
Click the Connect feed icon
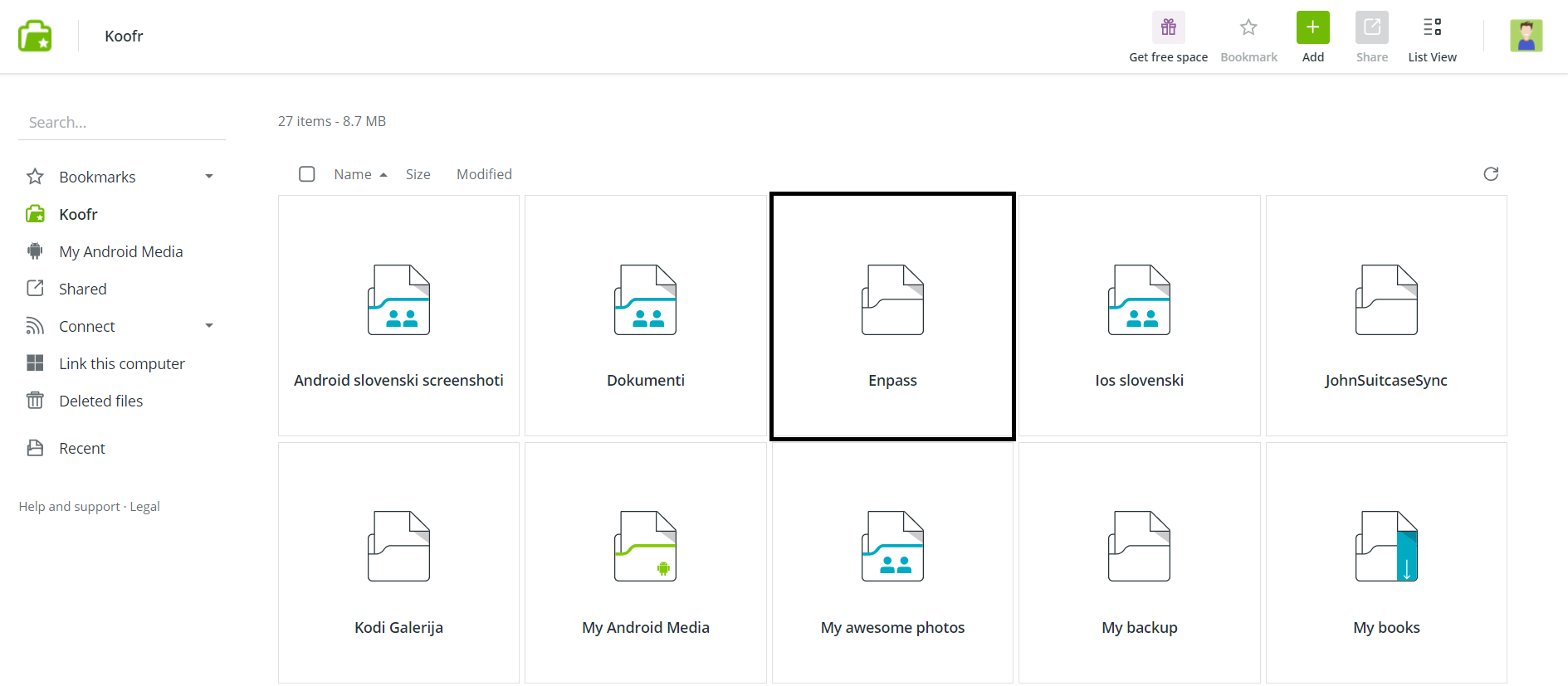point(35,326)
